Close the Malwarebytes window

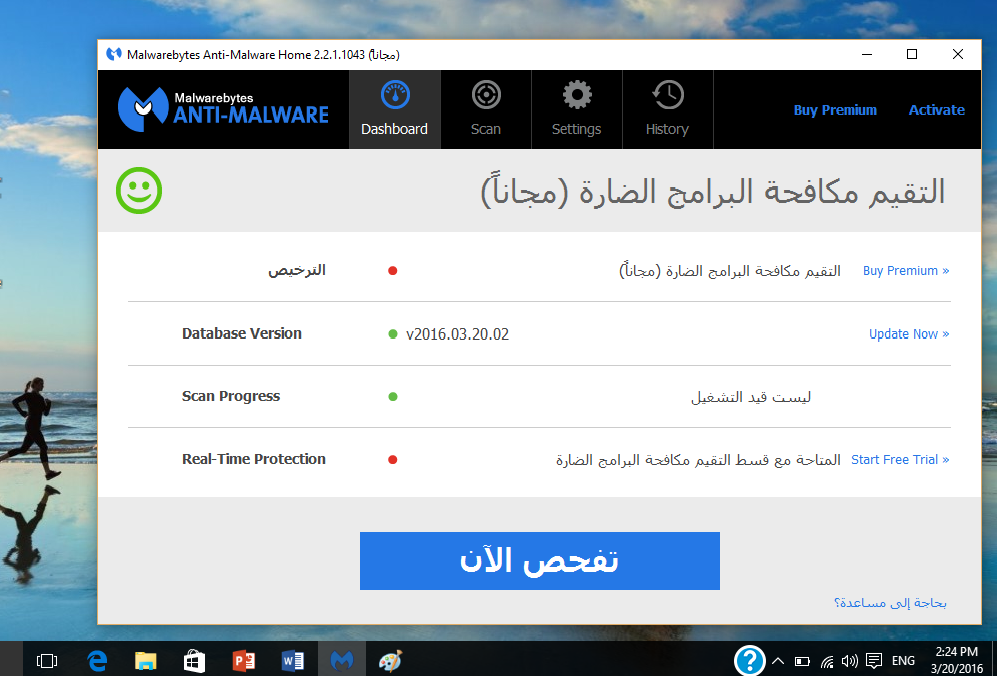pyautogui.click(x=958, y=55)
